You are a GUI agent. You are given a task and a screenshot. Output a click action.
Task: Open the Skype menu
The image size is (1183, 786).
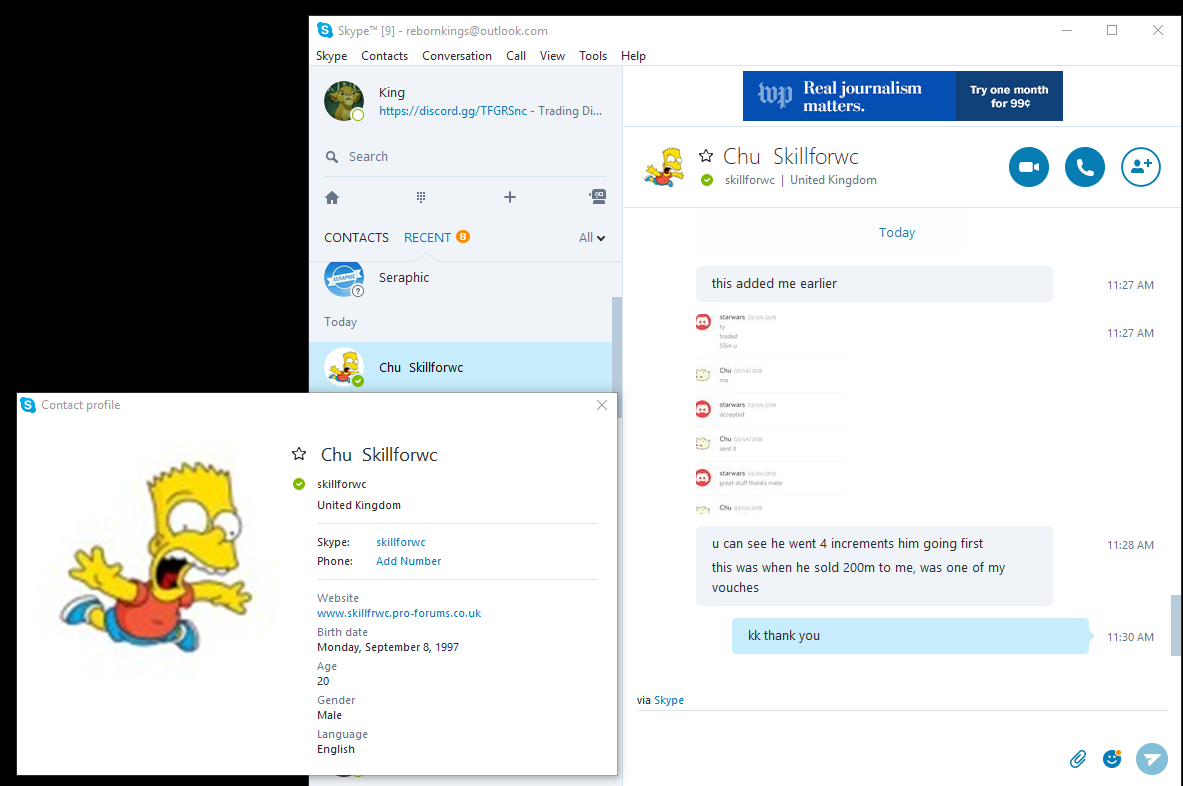point(331,56)
